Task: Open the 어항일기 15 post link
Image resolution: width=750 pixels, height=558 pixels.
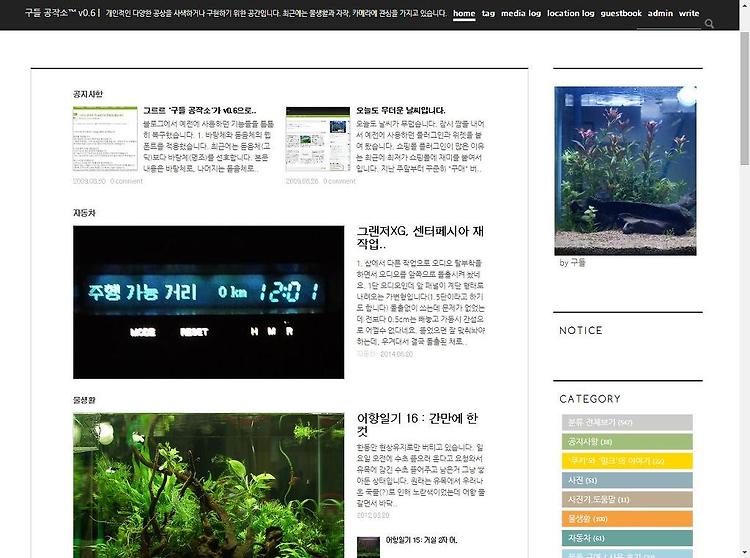Action: pyautogui.click(x=421, y=540)
